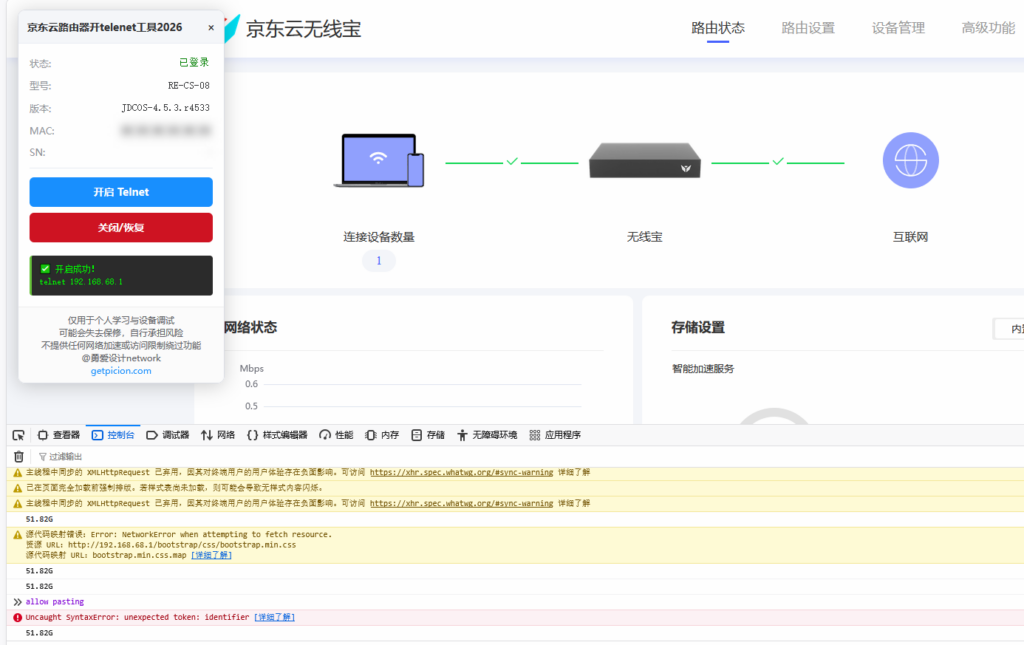Click 详细了解 link on the SyntaxError line

pyautogui.click(x=274, y=618)
